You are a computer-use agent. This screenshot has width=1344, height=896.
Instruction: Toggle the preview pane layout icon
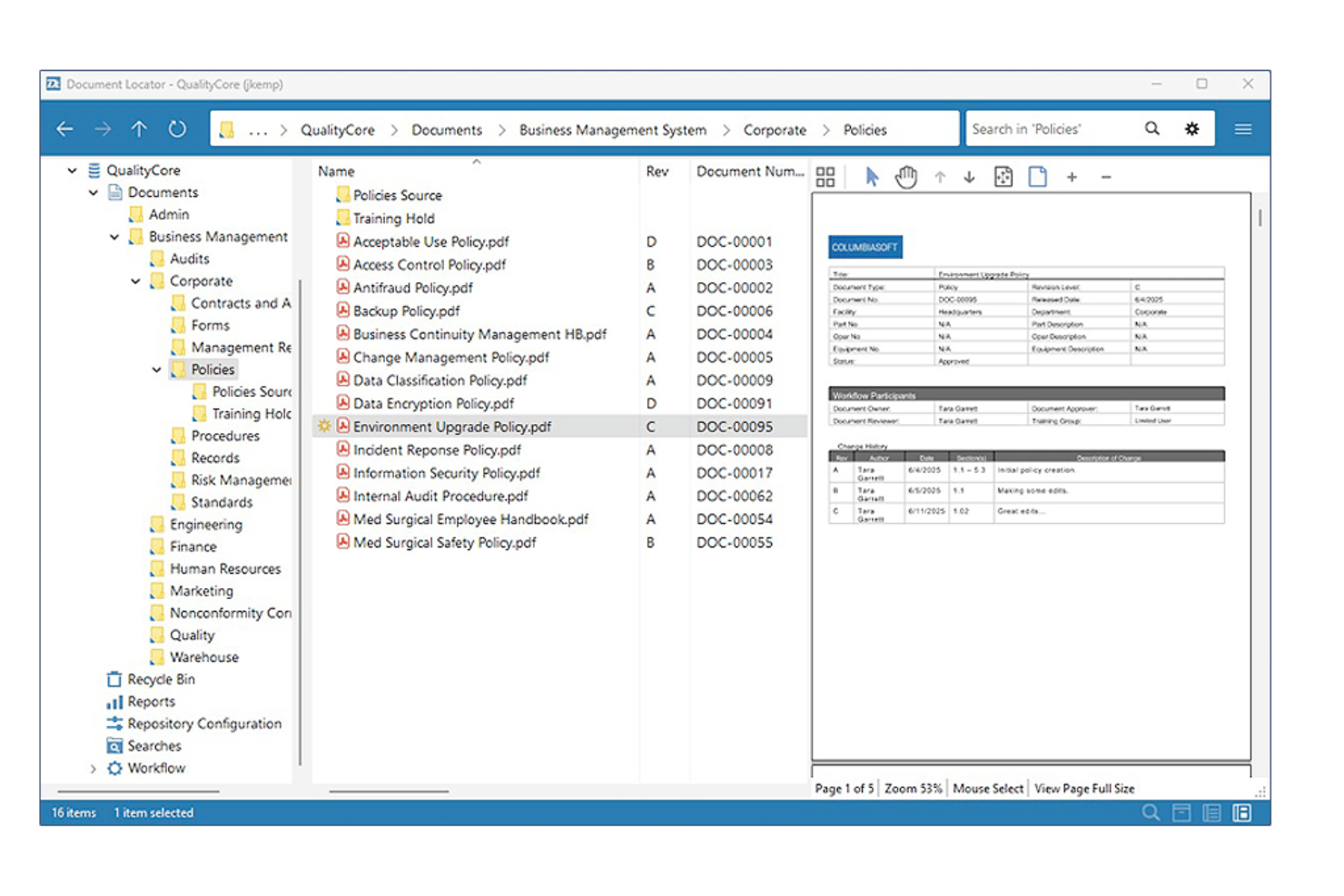tap(1241, 812)
